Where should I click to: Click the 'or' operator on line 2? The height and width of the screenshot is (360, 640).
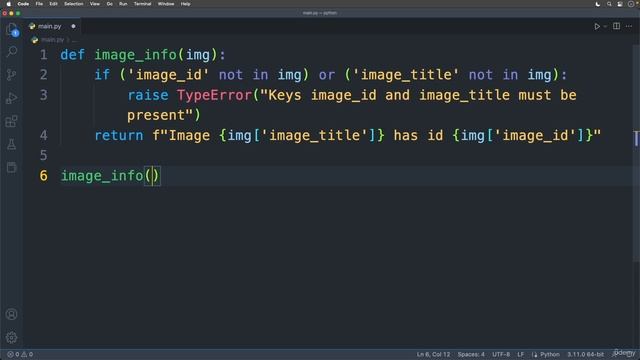pos(327,75)
